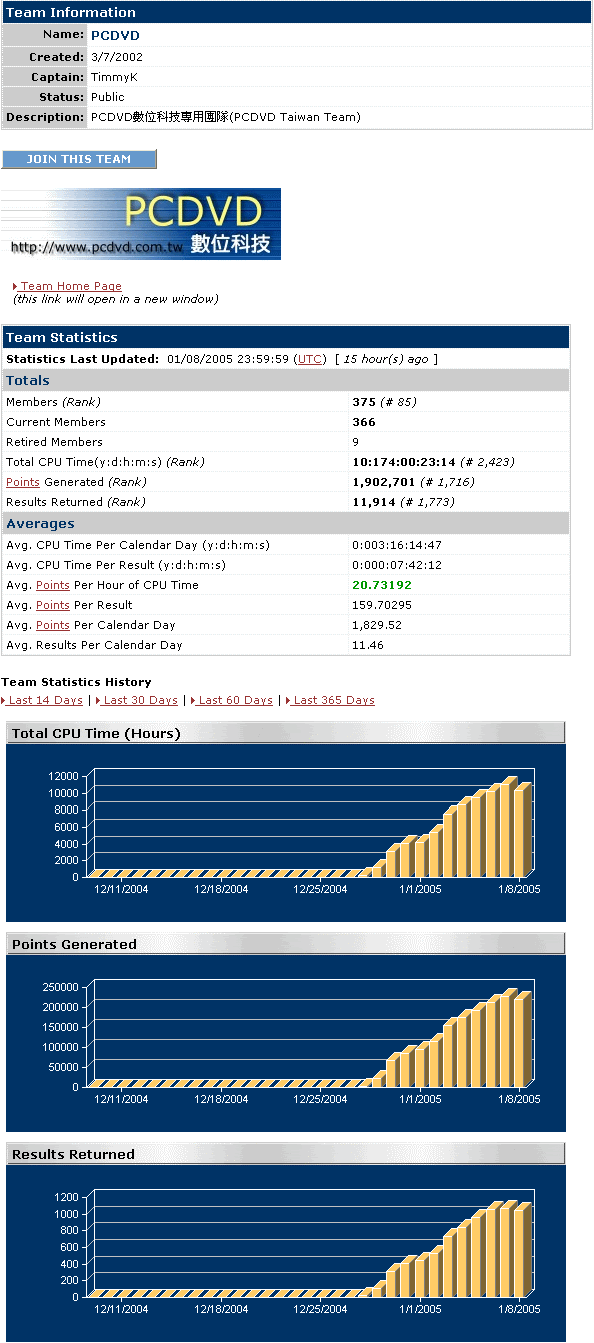The height and width of the screenshot is (1343, 594).
Task: Click the Team Statistics History heading
Action: point(77,682)
